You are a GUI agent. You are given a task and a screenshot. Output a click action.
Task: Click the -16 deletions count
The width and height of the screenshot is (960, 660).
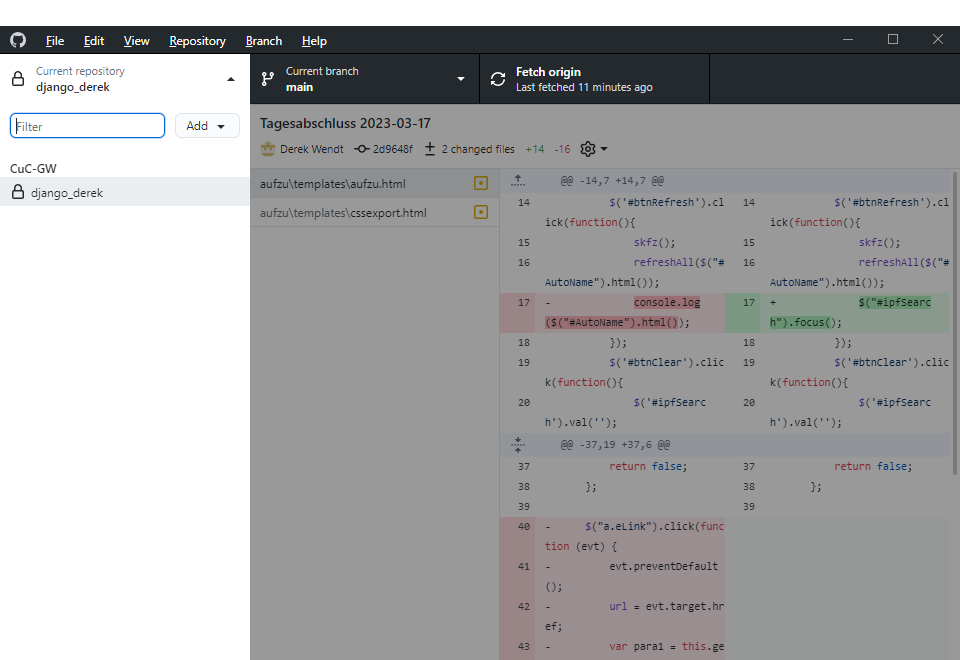(562, 149)
